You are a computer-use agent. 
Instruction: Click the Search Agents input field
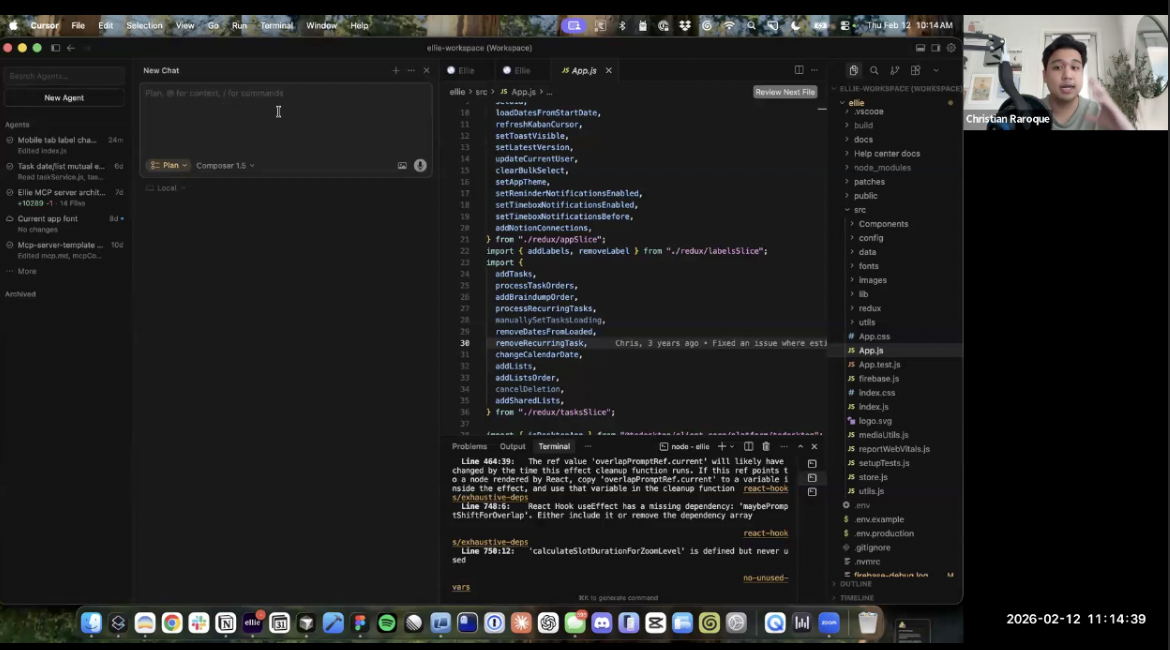pyautogui.click(x=64, y=76)
